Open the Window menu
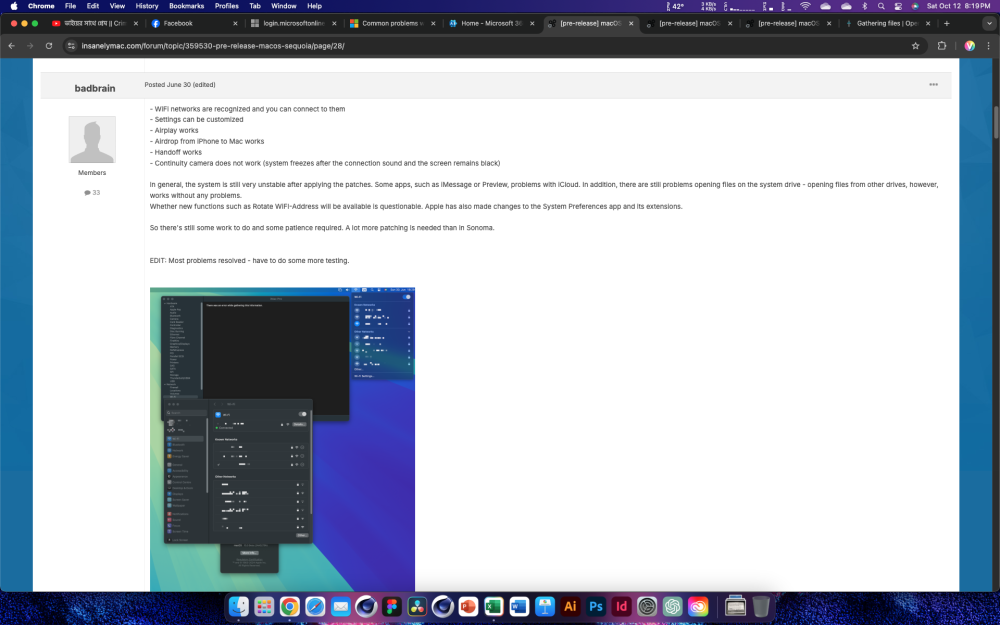The height and width of the screenshot is (625, 1000). point(284,6)
